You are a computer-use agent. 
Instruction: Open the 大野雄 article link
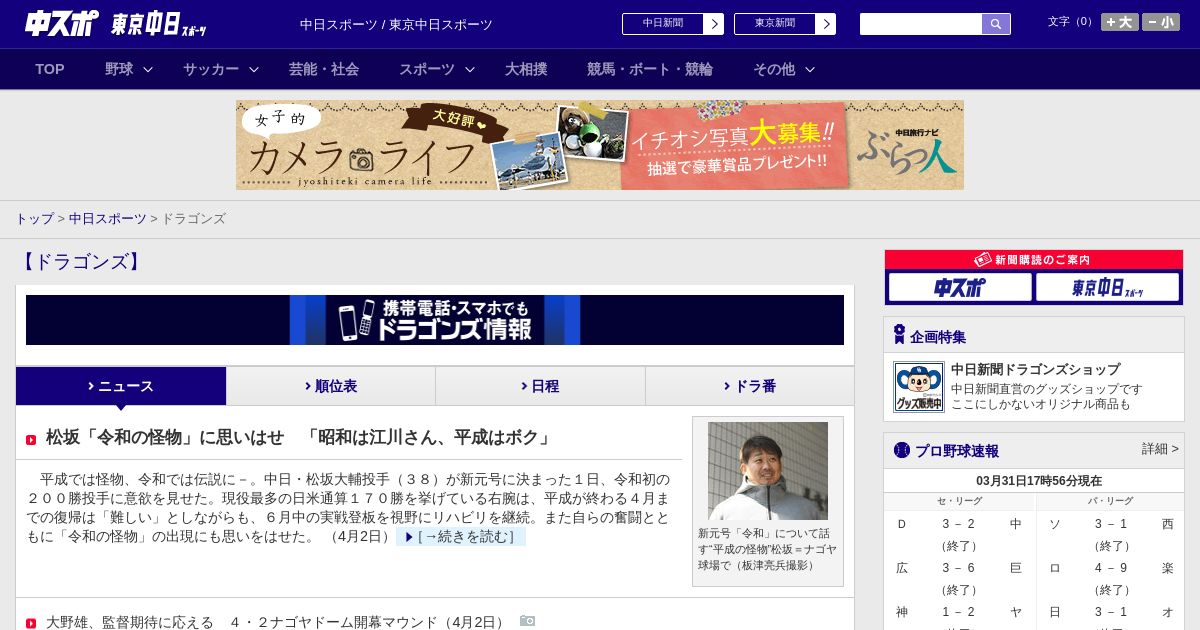tap(277, 622)
